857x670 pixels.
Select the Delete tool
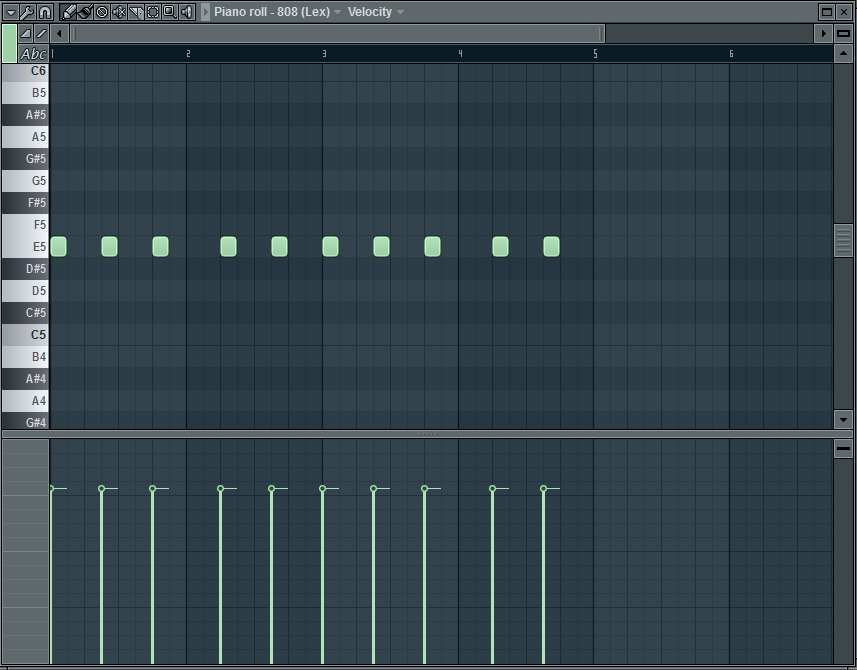click(102, 11)
